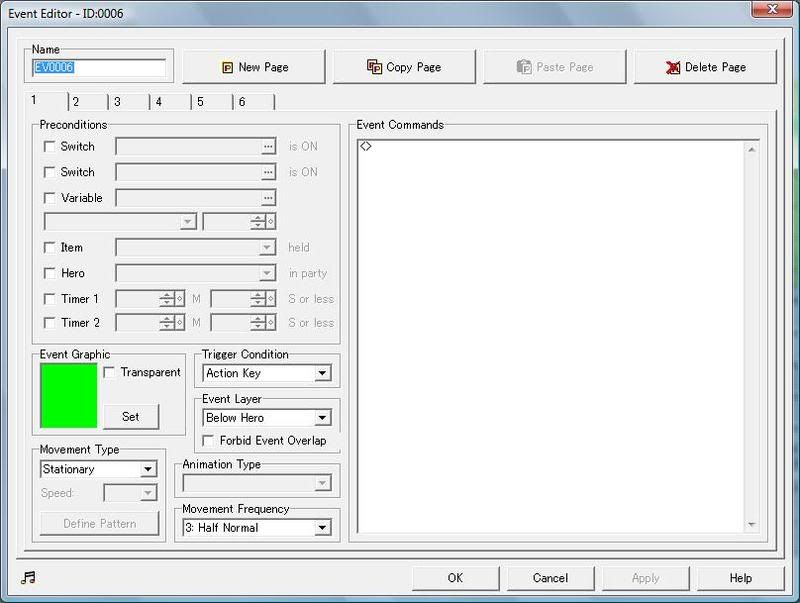Toggle the Hero precondition checkbox
The width and height of the screenshot is (800, 603).
49,273
